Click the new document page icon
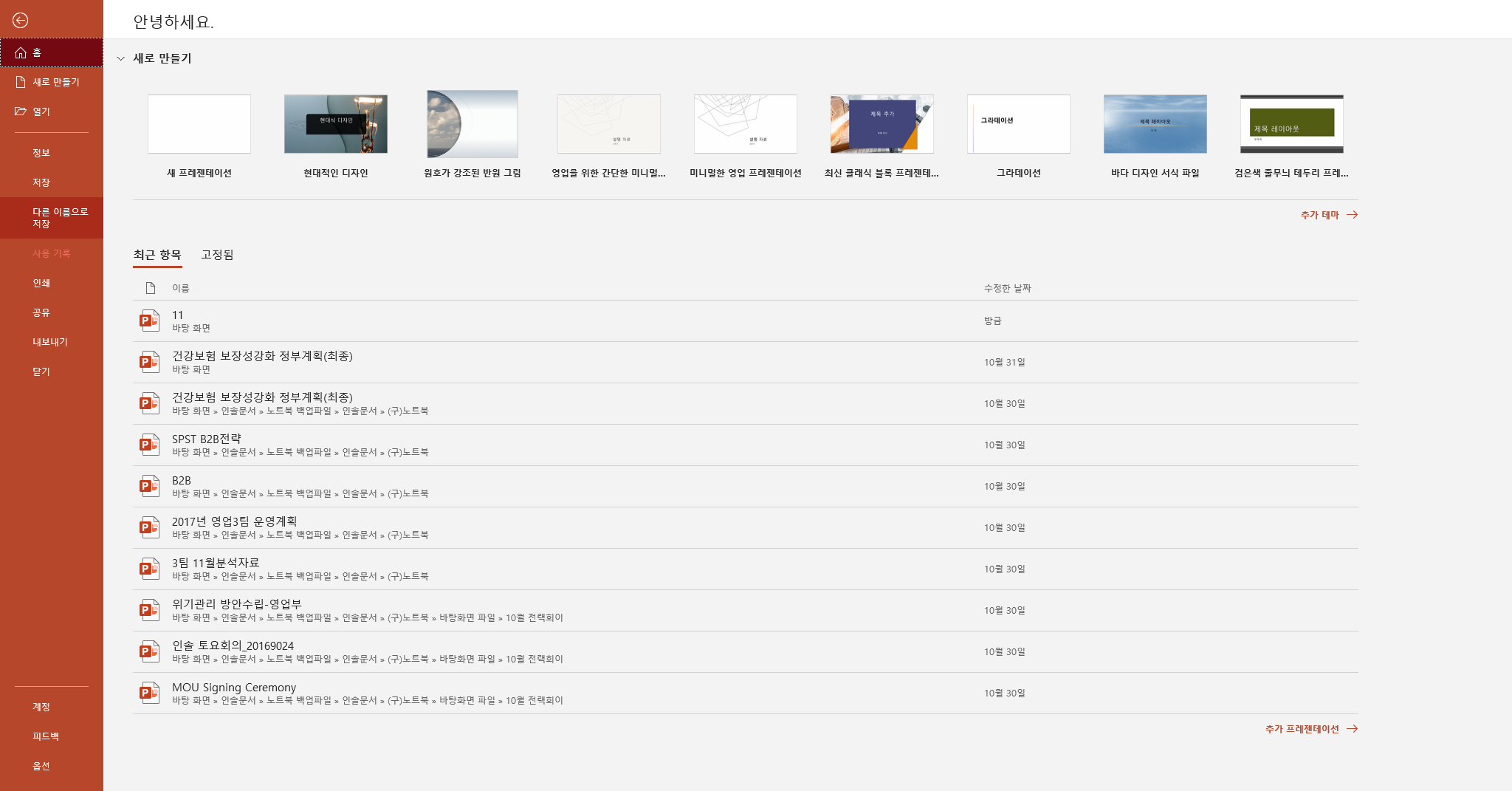The image size is (1512, 791). pos(21,82)
